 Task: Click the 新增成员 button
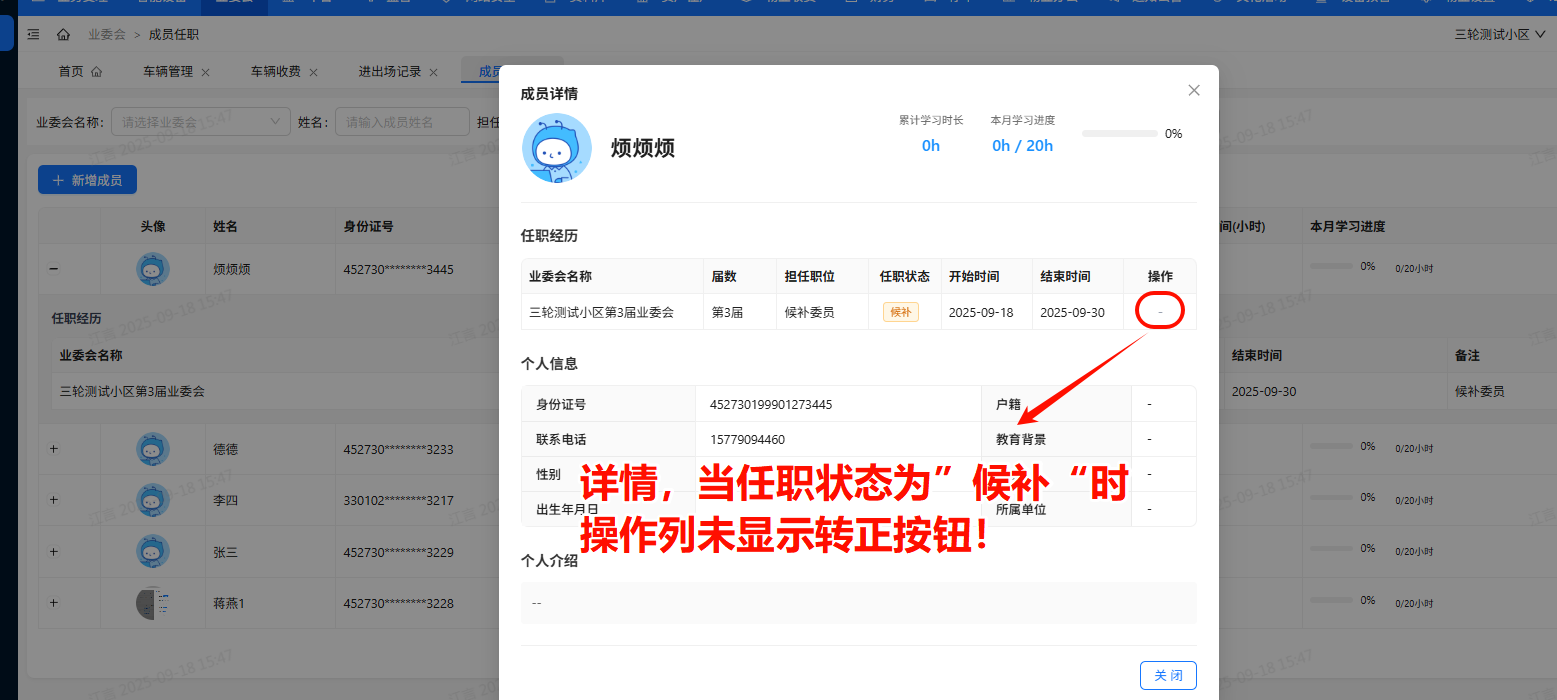point(87,180)
